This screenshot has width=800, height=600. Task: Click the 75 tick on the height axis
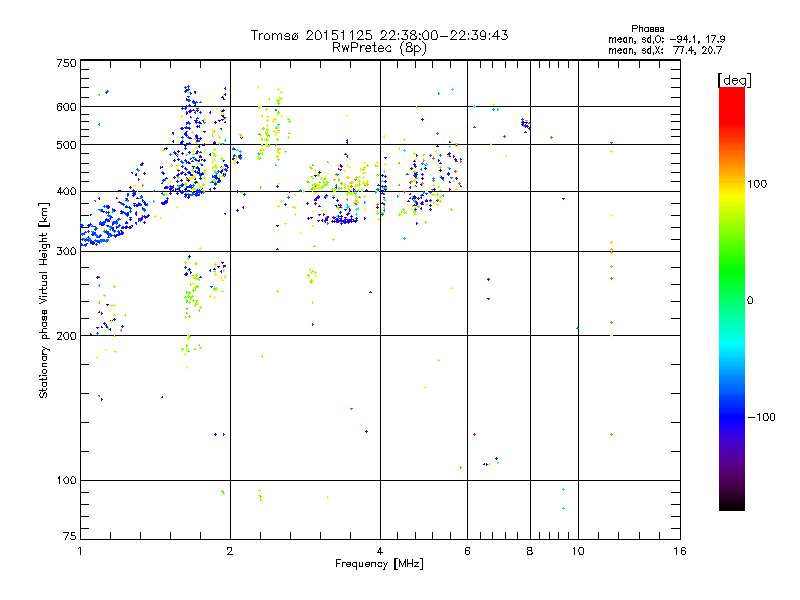tap(68, 538)
